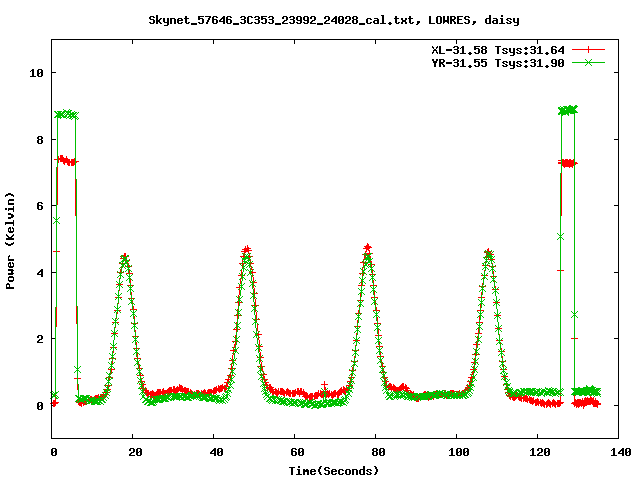Click the green calibration plateau at the plot start
The image size is (640, 480).
[x=67, y=115]
